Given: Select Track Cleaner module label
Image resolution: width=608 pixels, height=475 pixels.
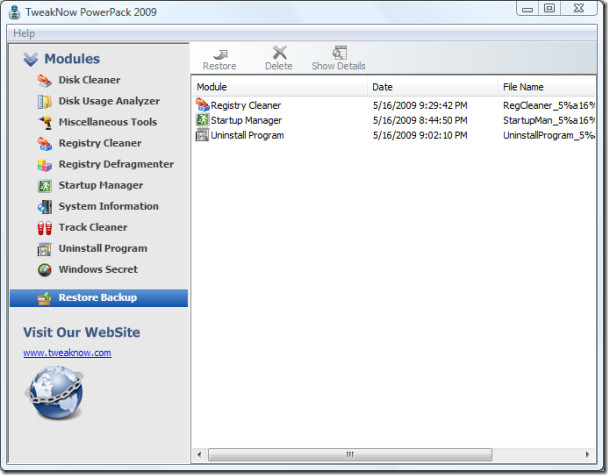Looking at the screenshot, I should [93, 227].
